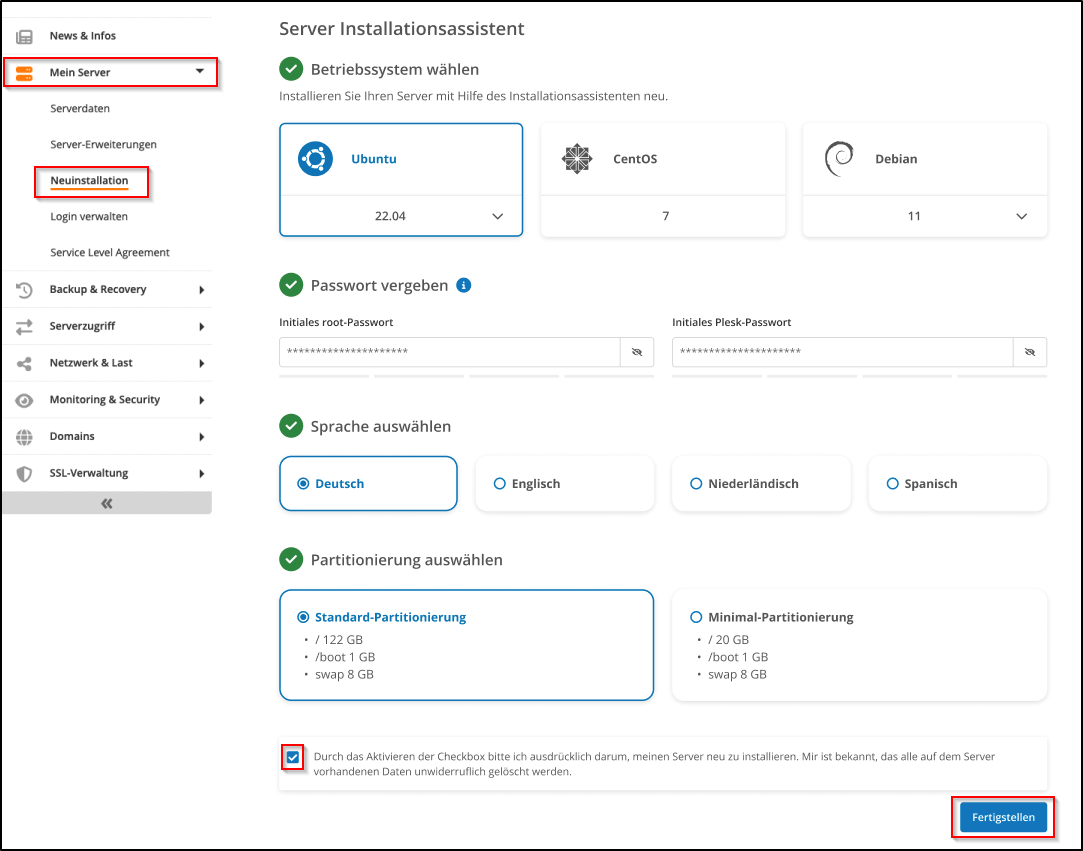This screenshot has width=1083, height=851.
Task: Click the Netzwerk & Last share icon
Action: tap(24, 363)
